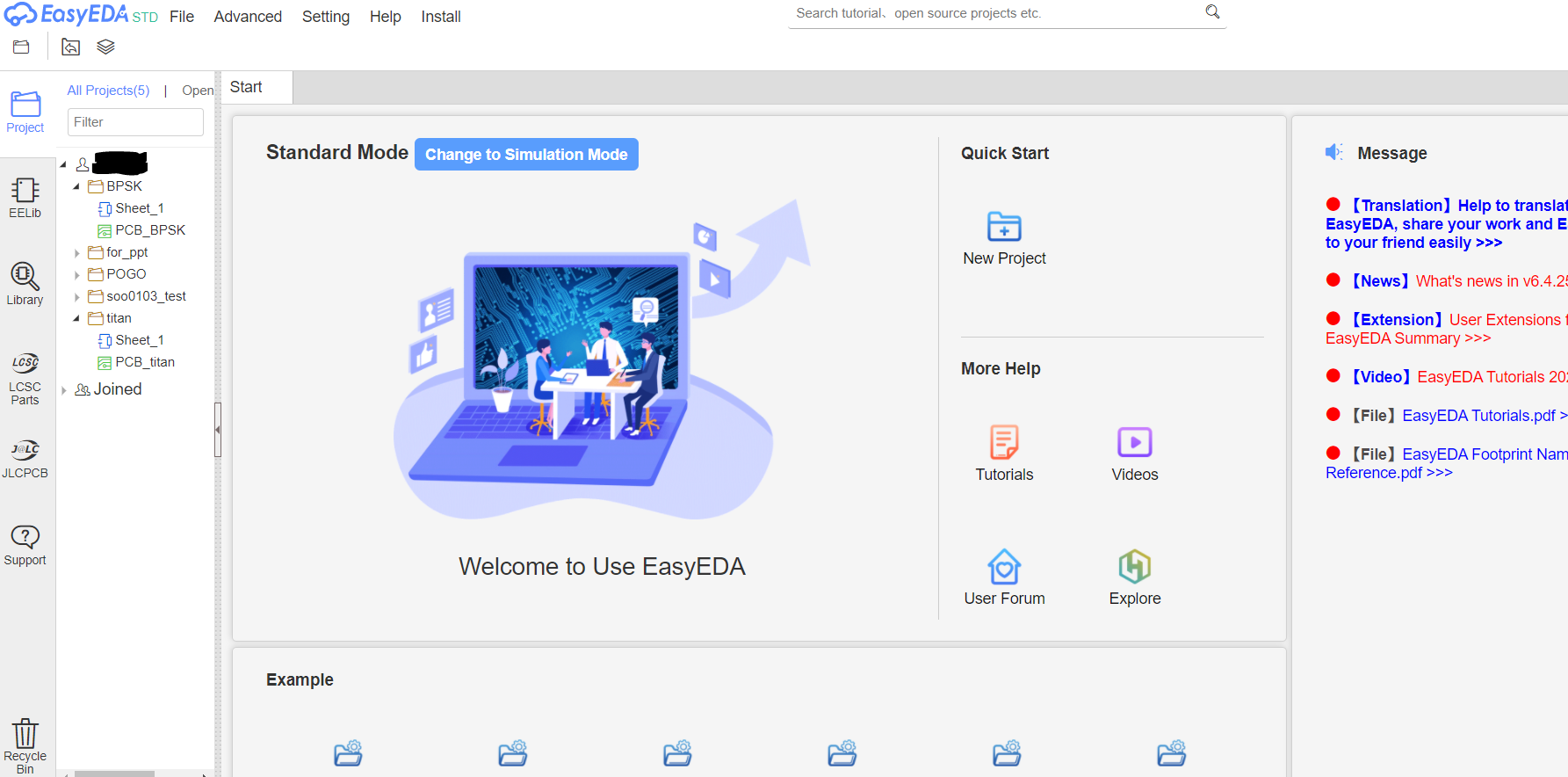Click the open document toolbar icon

(x=71, y=47)
